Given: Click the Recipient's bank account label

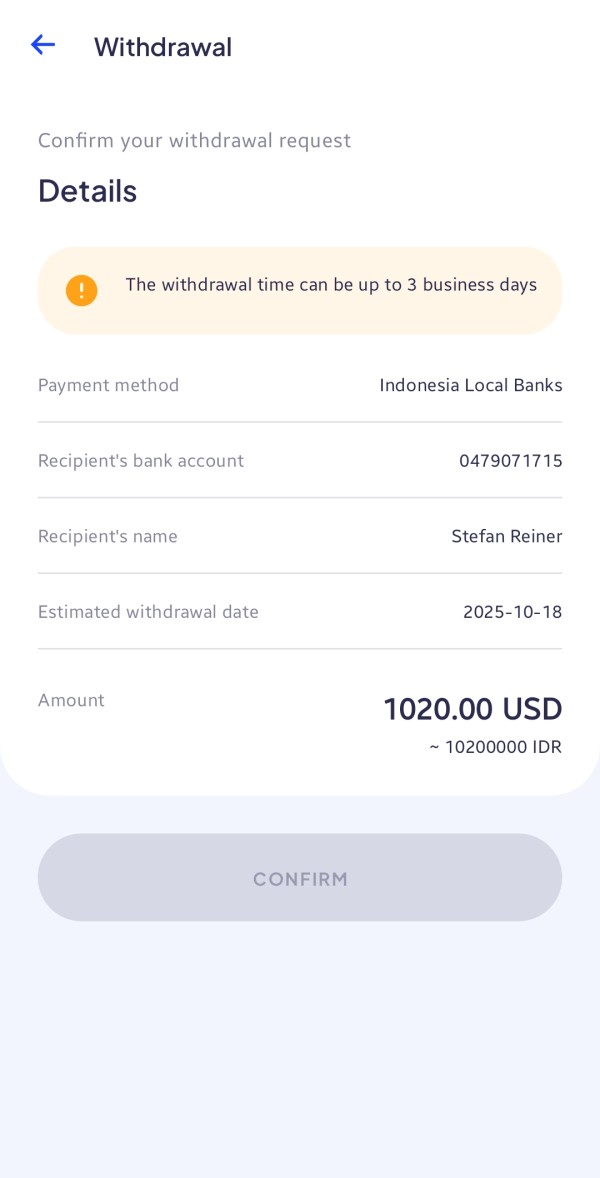Looking at the screenshot, I should click(x=141, y=461).
